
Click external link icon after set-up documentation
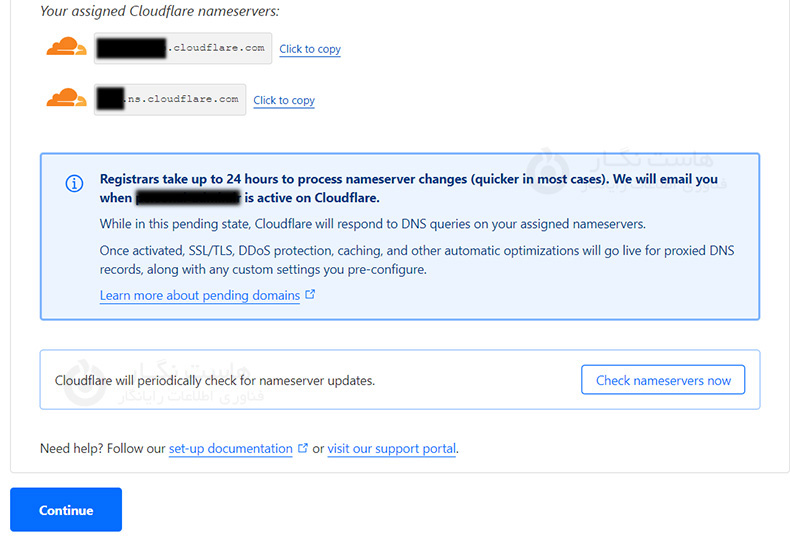tap(302, 449)
